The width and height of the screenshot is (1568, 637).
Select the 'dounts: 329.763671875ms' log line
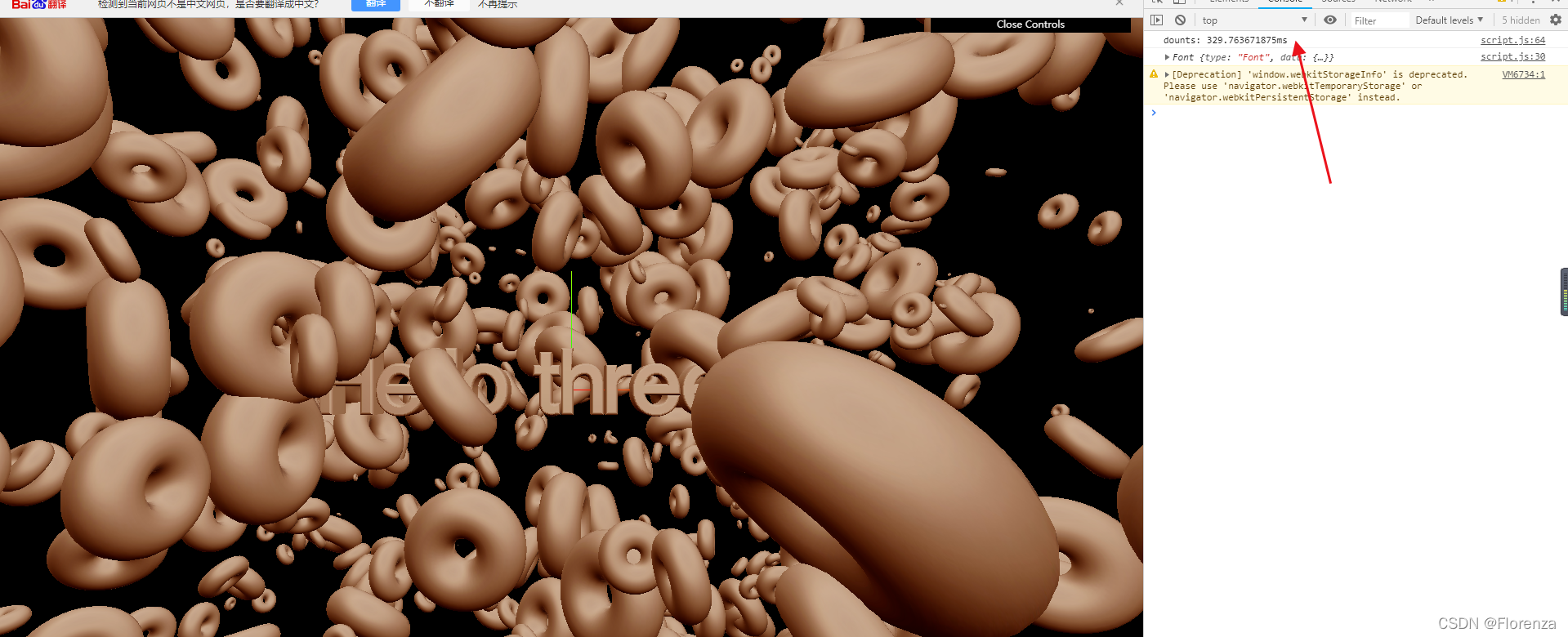[x=1225, y=40]
